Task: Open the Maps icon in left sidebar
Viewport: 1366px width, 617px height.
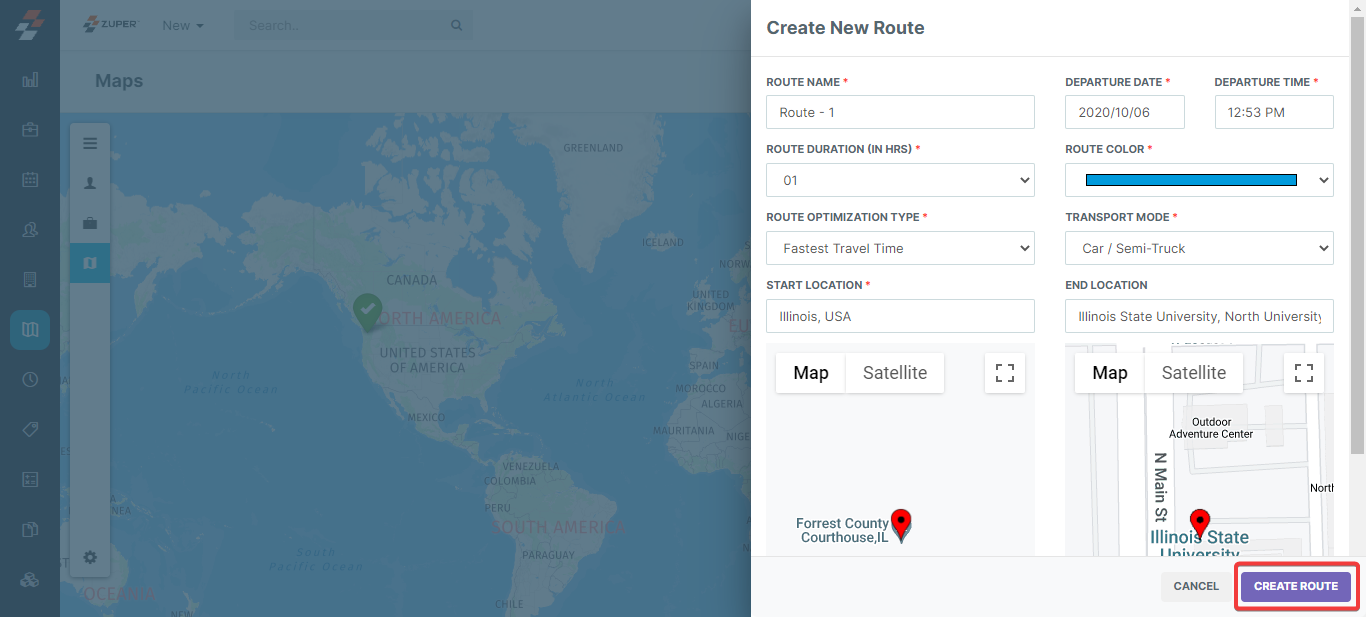Action: (30, 329)
